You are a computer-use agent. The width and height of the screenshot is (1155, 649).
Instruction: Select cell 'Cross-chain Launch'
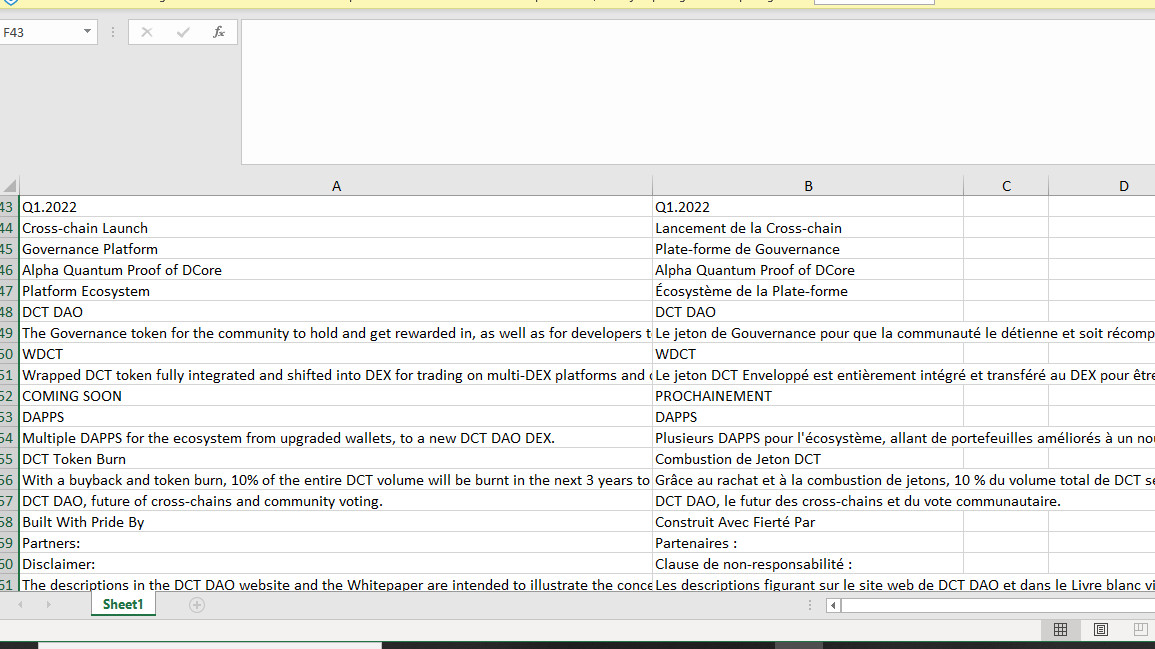[336, 228]
